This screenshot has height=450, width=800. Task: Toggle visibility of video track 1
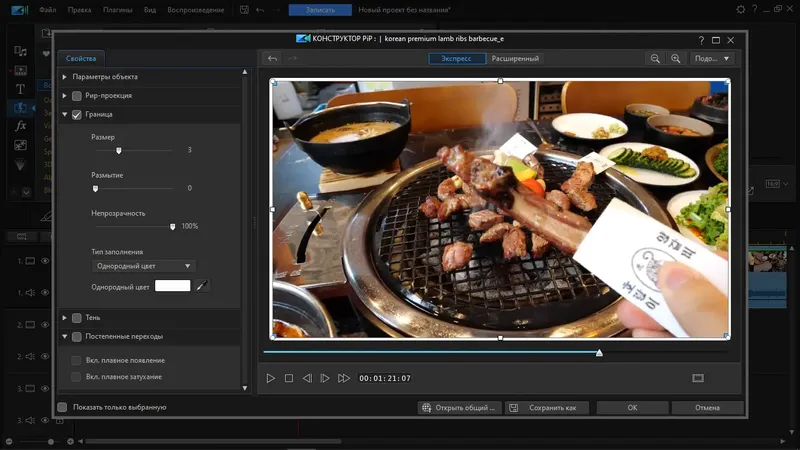click(x=45, y=261)
